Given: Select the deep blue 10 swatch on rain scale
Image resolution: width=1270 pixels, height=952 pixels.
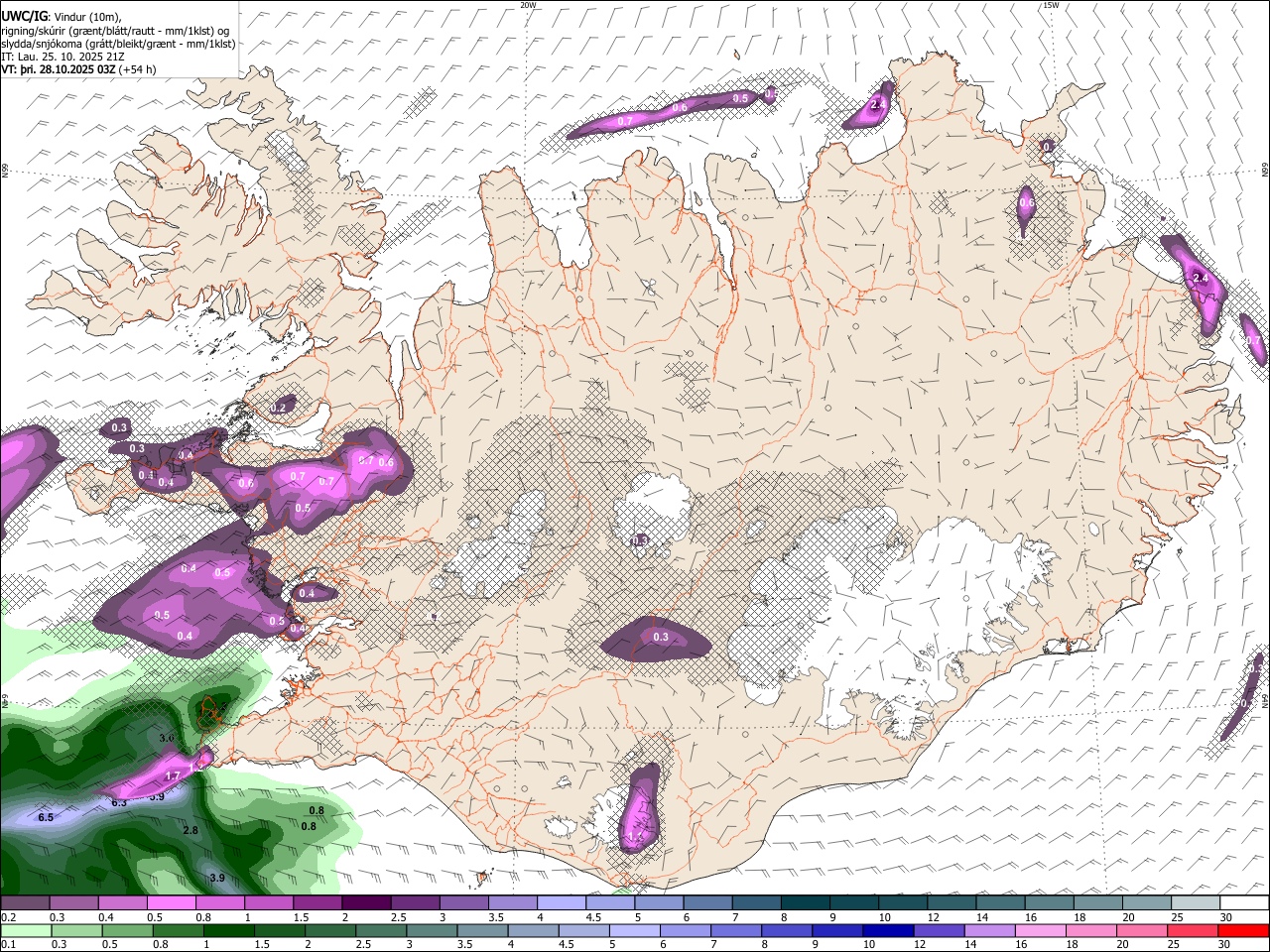Looking at the screenshot, I should 889,930.
